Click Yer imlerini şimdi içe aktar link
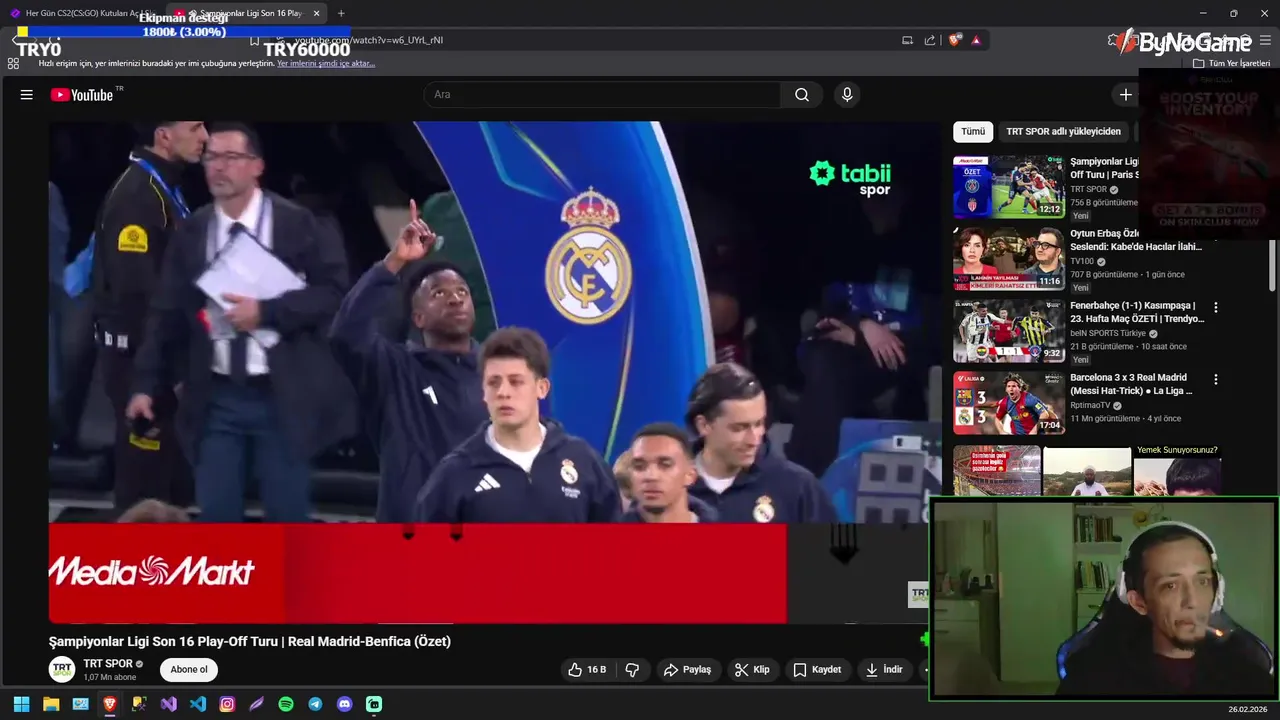1280x720 pixels. tap(326, 63)
